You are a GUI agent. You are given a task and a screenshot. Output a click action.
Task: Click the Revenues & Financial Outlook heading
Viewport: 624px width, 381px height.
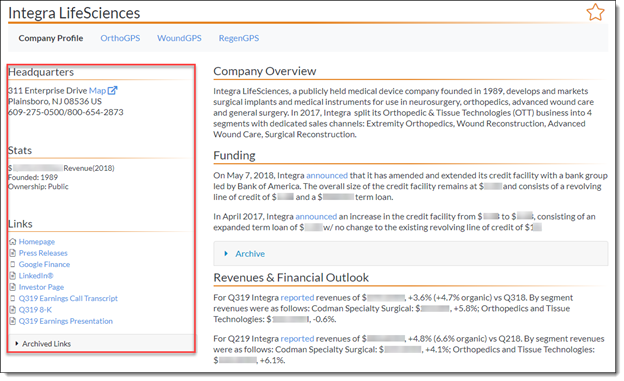click(291, 277)
